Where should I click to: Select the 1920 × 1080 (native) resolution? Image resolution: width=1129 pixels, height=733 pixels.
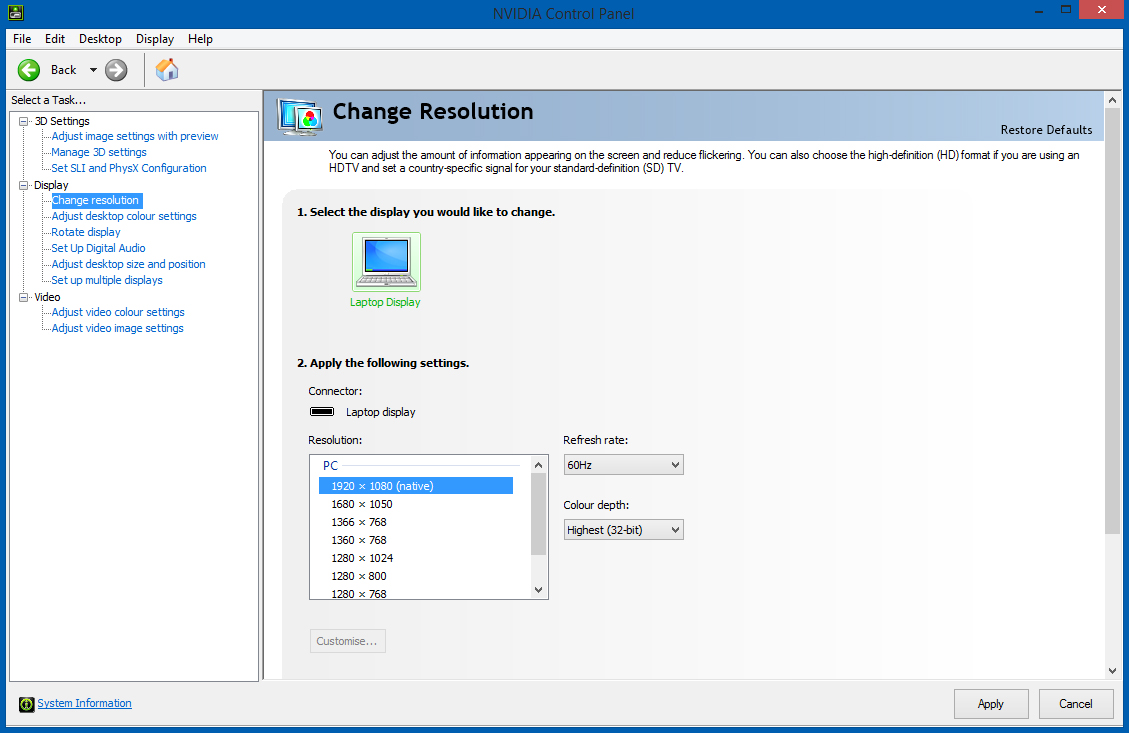click(415, 486)
